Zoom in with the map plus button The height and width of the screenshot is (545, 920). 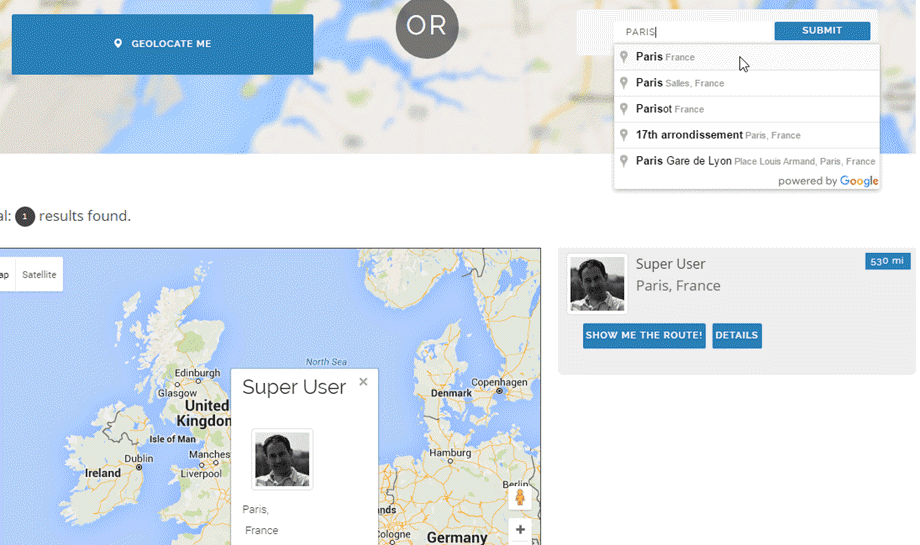pyautogui.click(x=520, y=530)
